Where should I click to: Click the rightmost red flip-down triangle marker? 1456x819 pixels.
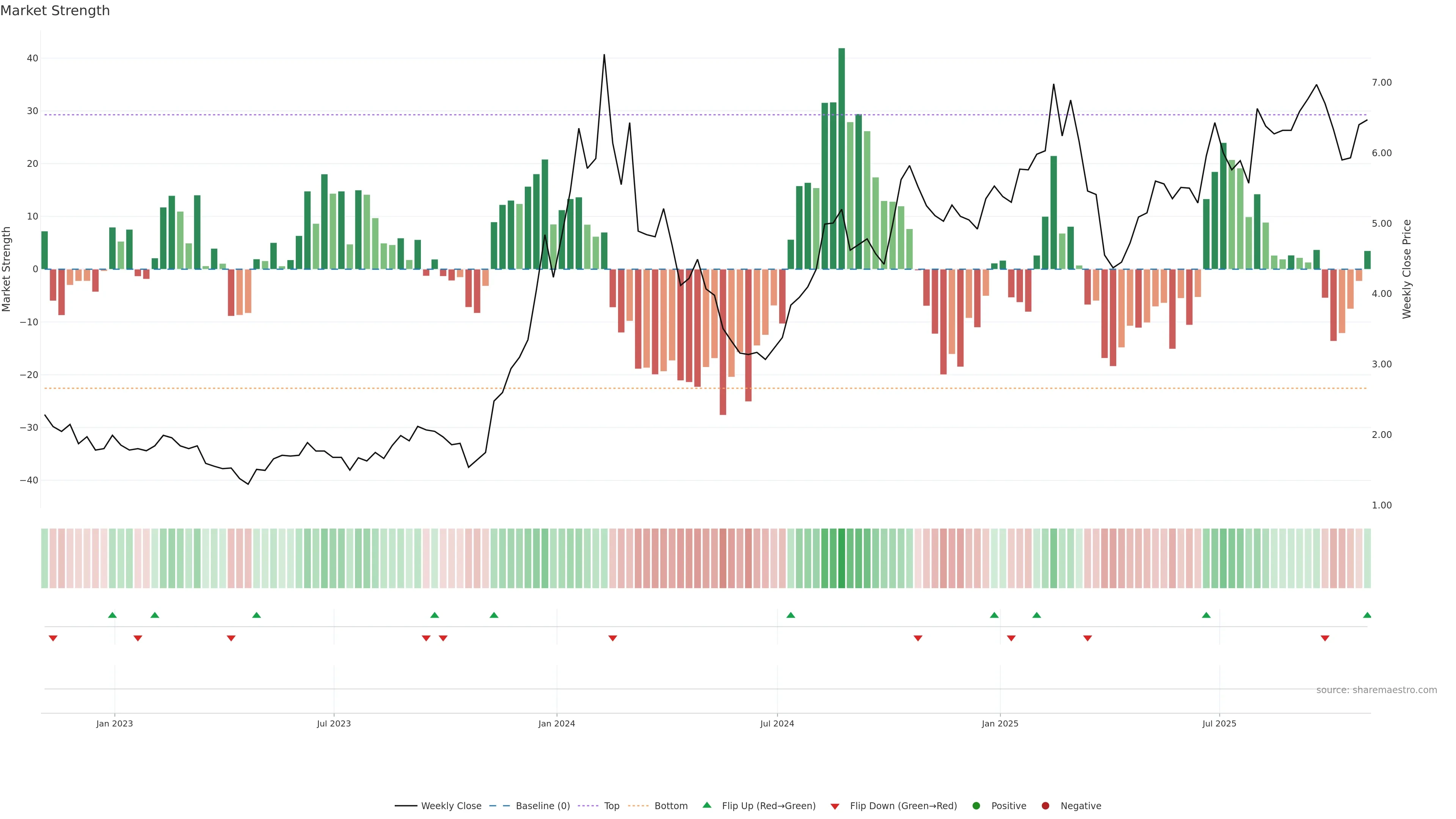(1325, 638)
